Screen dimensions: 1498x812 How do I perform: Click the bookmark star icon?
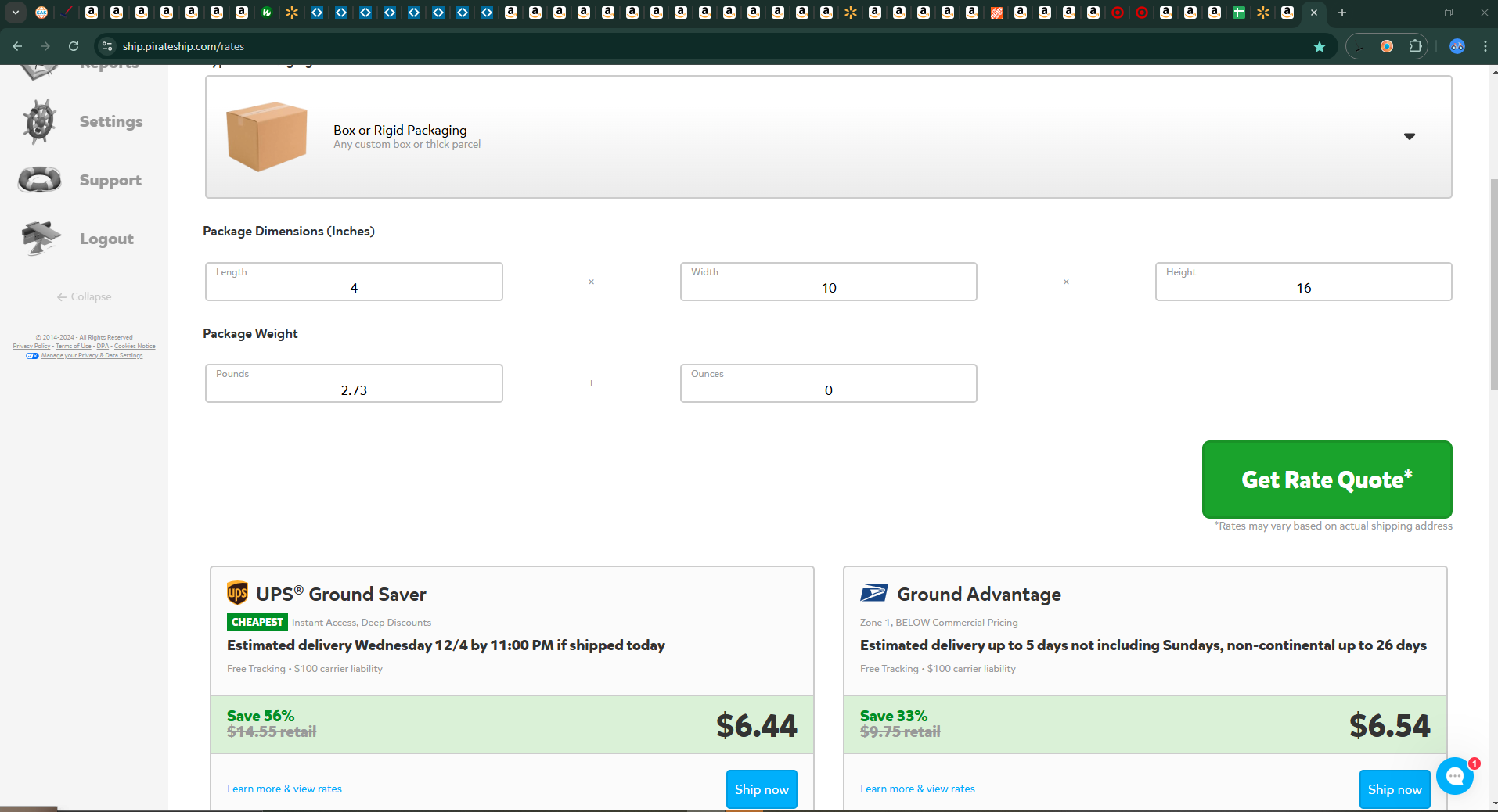1320,47
